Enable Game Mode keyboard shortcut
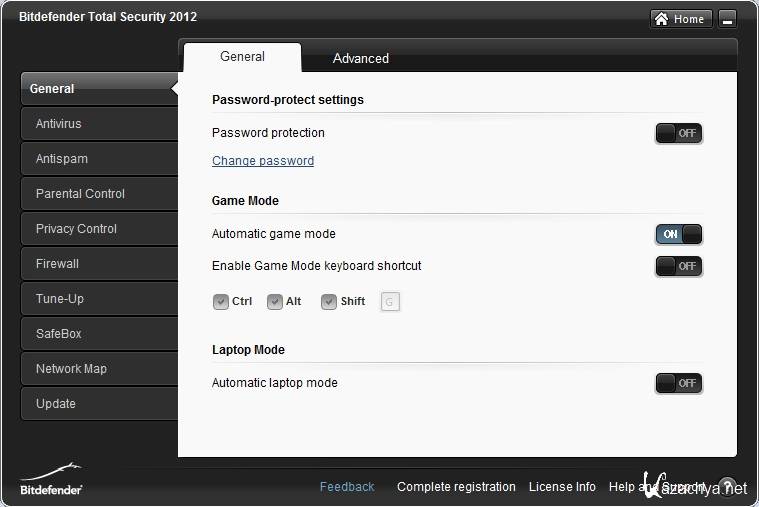Viewport: 759px width, 507px height. pyautogui.click(x=679, y=266)
